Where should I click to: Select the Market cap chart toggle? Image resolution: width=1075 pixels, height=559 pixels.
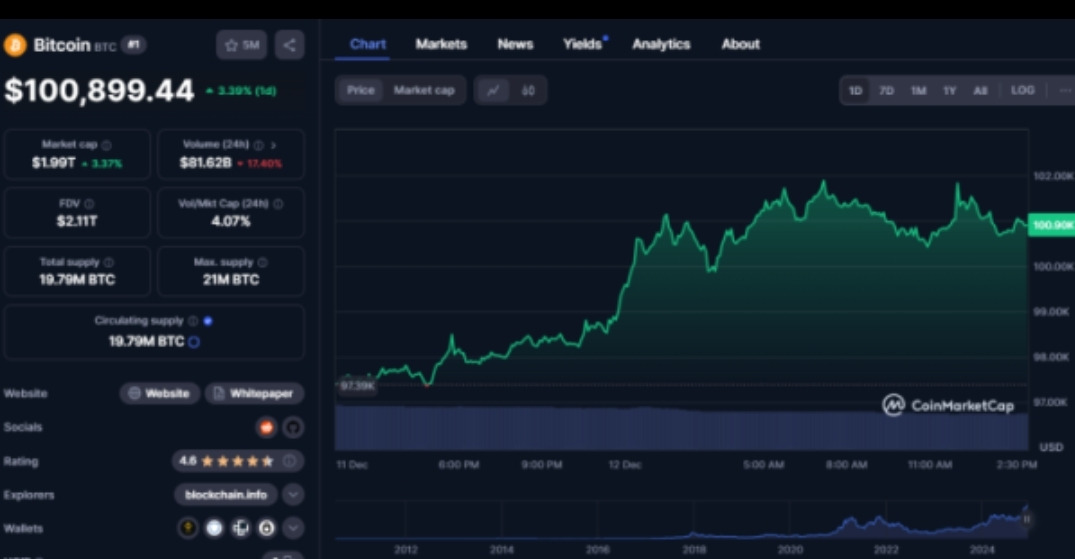(424, 90)
